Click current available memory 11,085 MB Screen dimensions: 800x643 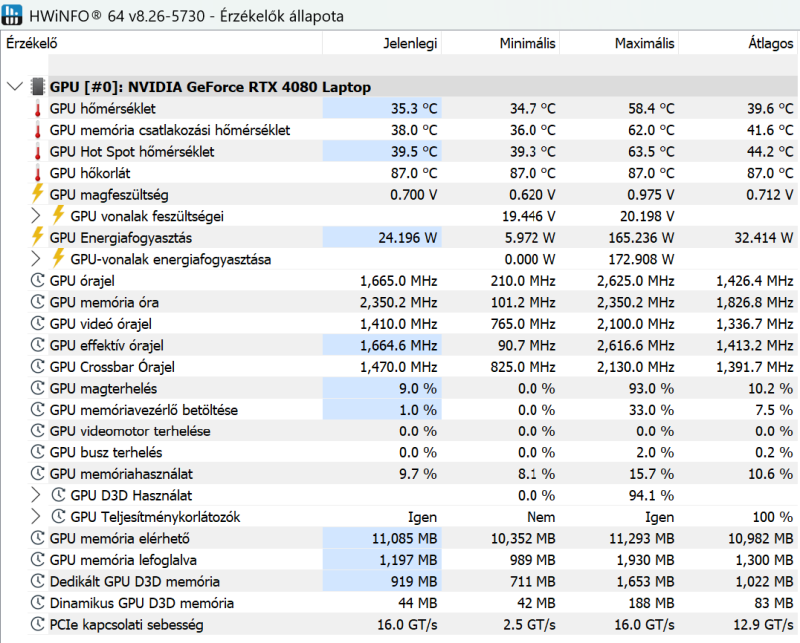404,538
